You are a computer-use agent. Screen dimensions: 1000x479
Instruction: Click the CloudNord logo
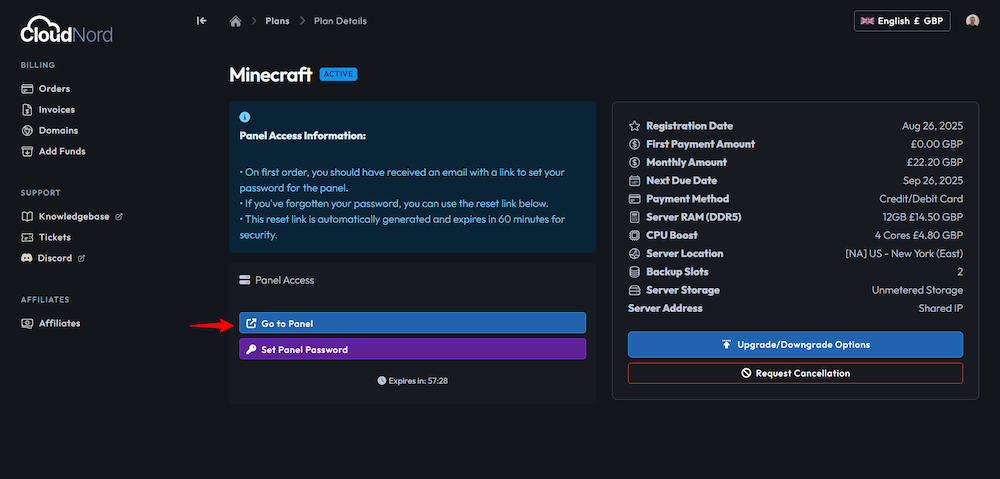(66, 29)
